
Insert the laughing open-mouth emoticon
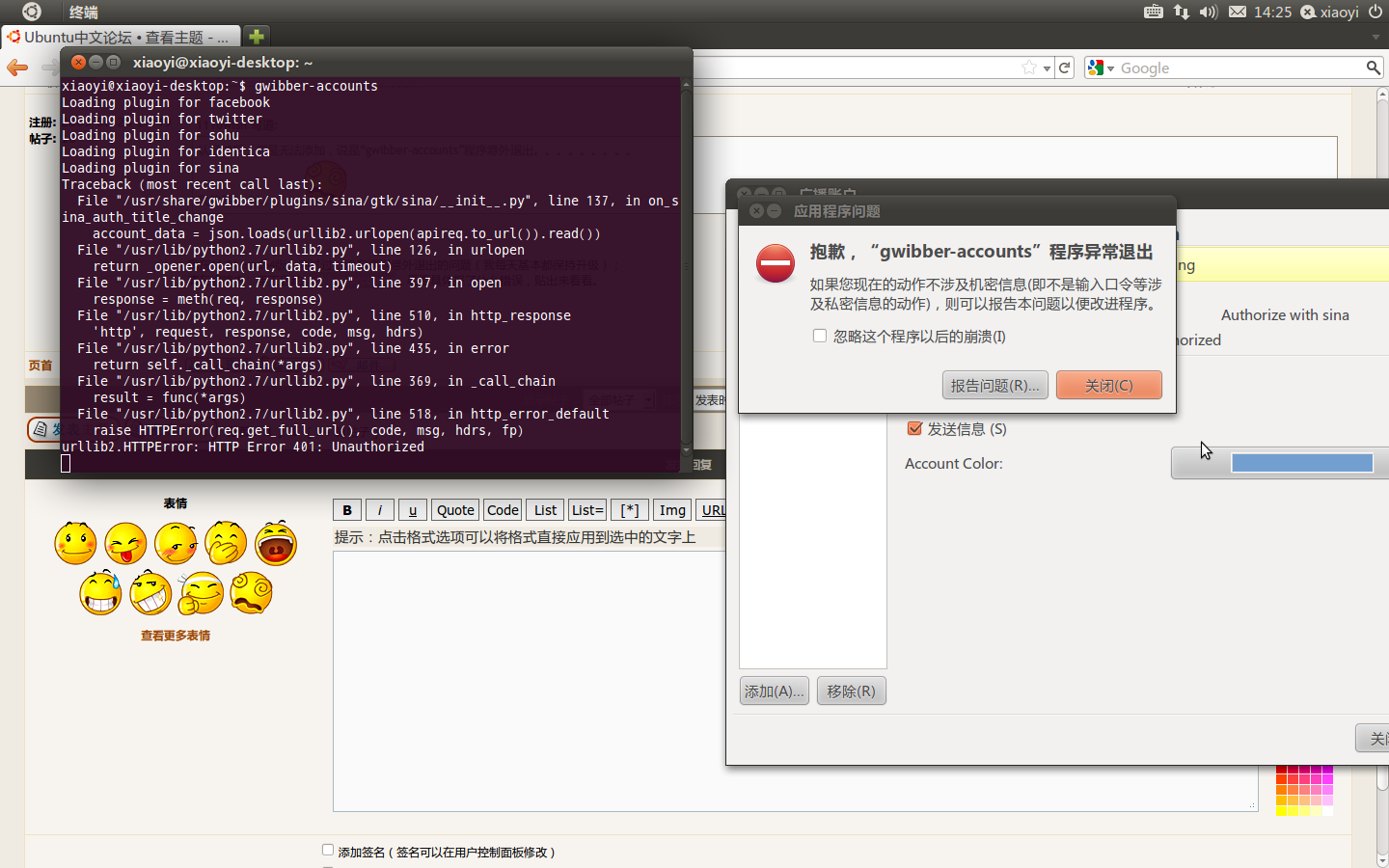pyautogui.click(x=276, y=543)
